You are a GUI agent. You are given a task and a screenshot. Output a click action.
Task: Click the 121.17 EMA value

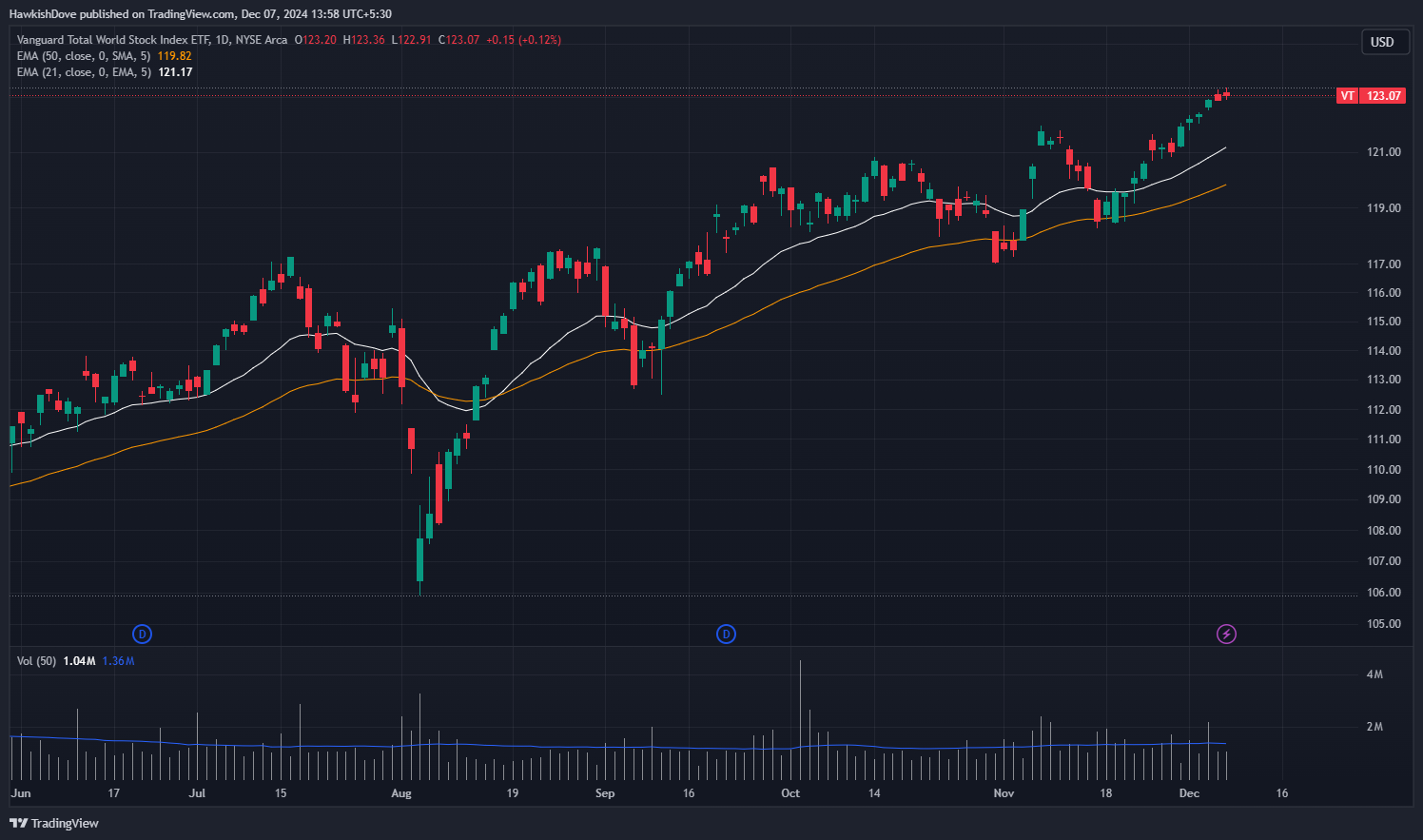tap(175, 72)
